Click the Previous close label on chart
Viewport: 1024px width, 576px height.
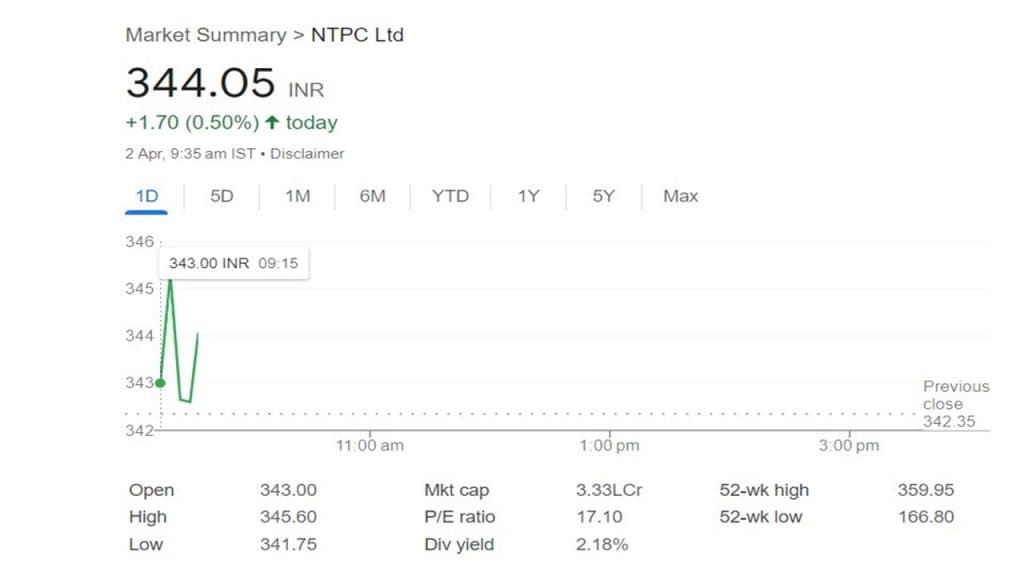(x=955, y=395)
